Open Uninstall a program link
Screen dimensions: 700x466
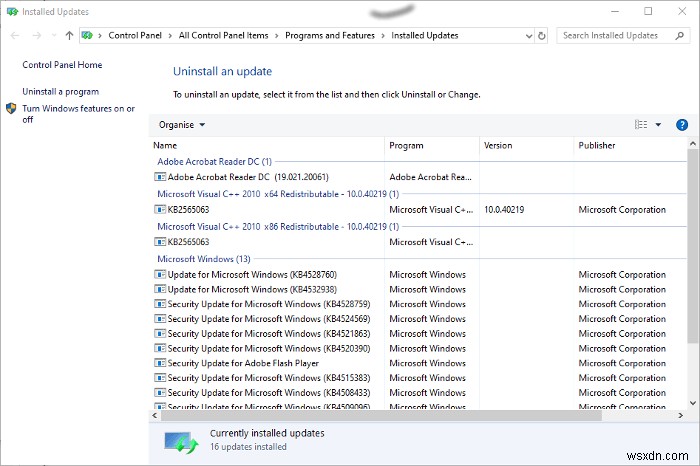point(61,92)
